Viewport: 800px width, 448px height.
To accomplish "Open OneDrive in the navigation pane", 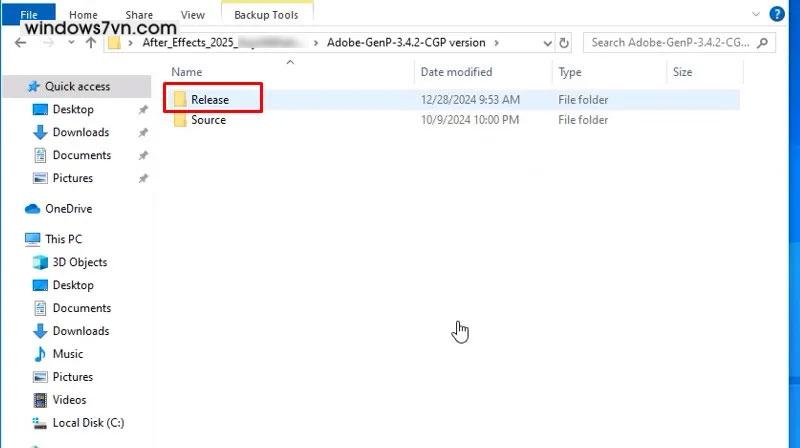I will (68, 209).
